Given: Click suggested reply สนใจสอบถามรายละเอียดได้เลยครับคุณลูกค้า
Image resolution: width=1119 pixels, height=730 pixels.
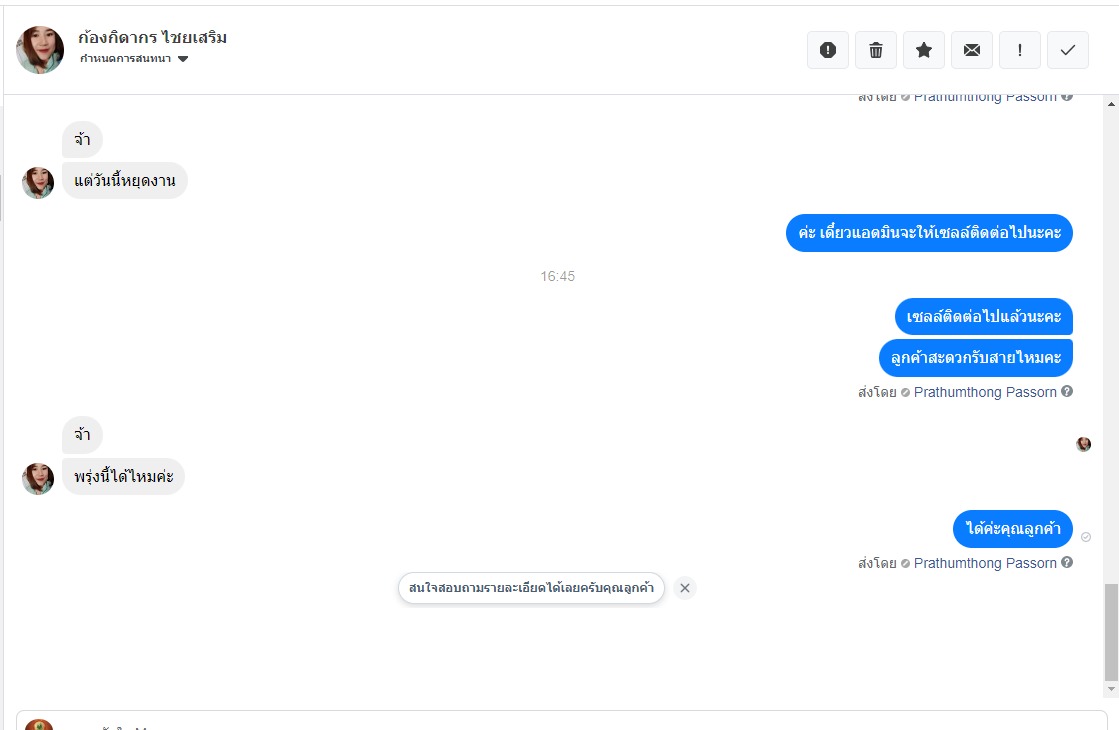Looking at the screenshot, I should tap(531, 588).
